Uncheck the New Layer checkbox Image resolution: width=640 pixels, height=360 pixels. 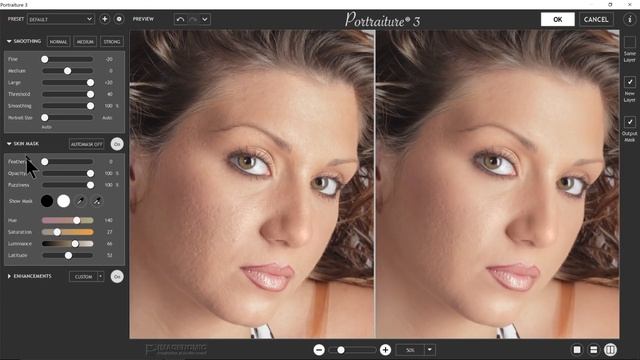[x=629, y=82]
